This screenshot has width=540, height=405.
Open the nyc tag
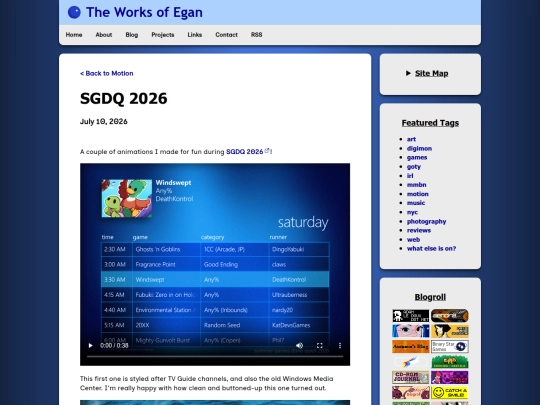[412, 212]
